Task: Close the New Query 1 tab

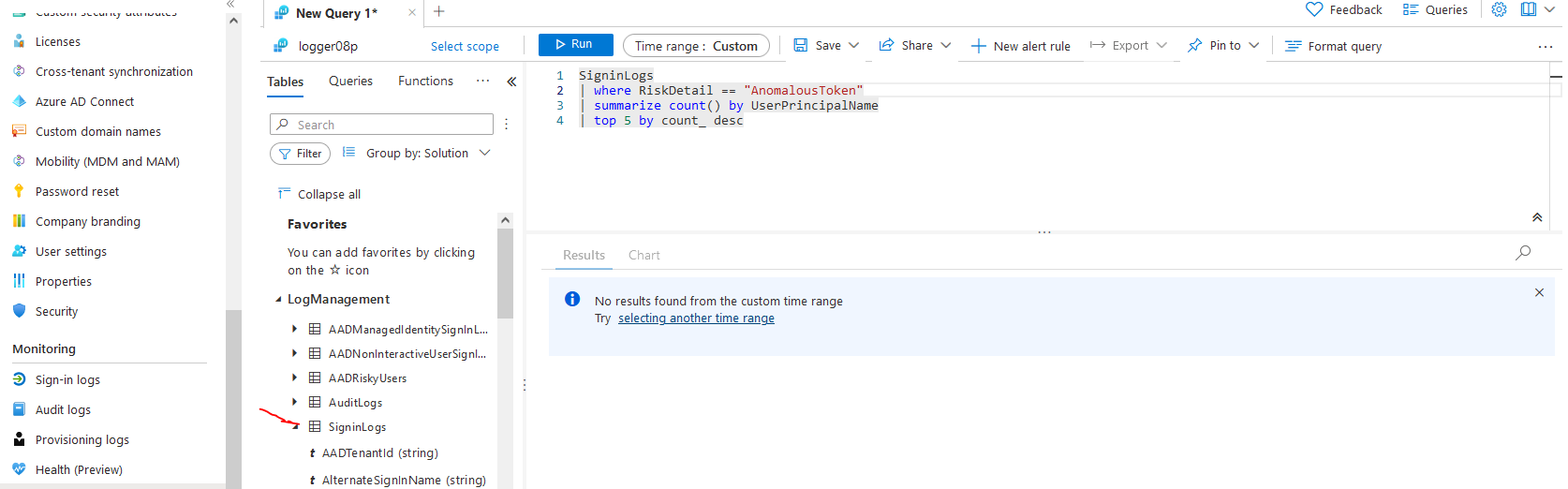Action: pyautogui.click(x=412, y=12)
